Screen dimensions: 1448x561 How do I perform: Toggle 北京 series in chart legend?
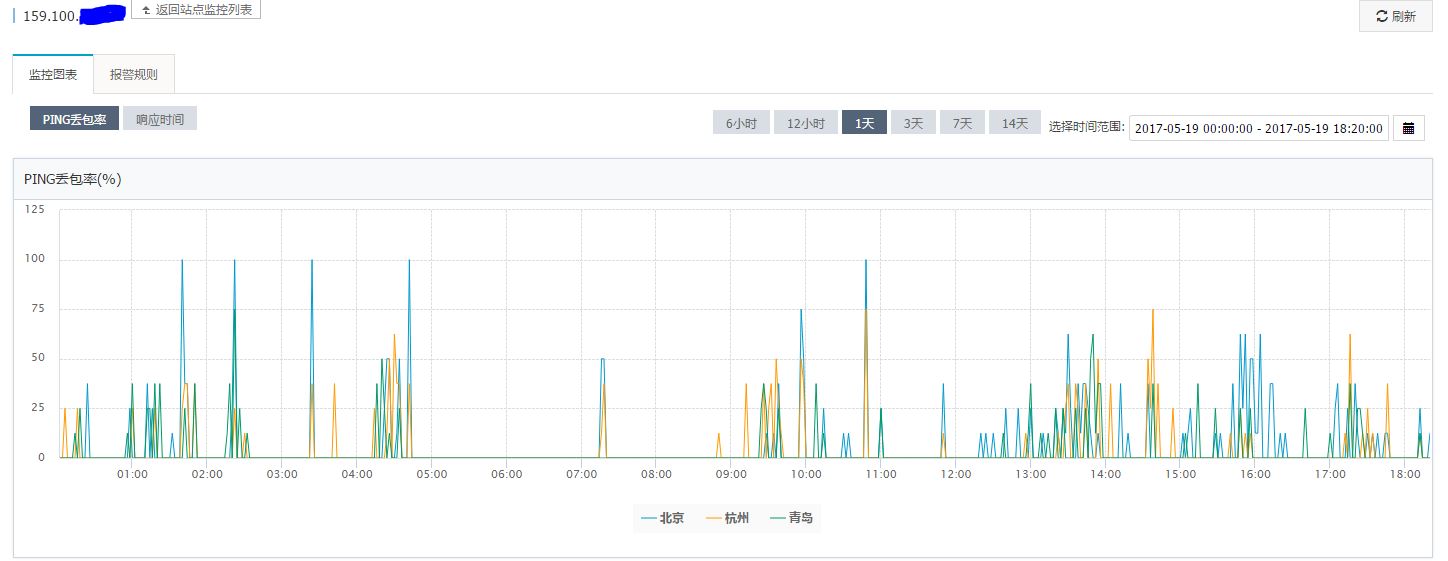point(663,518)
